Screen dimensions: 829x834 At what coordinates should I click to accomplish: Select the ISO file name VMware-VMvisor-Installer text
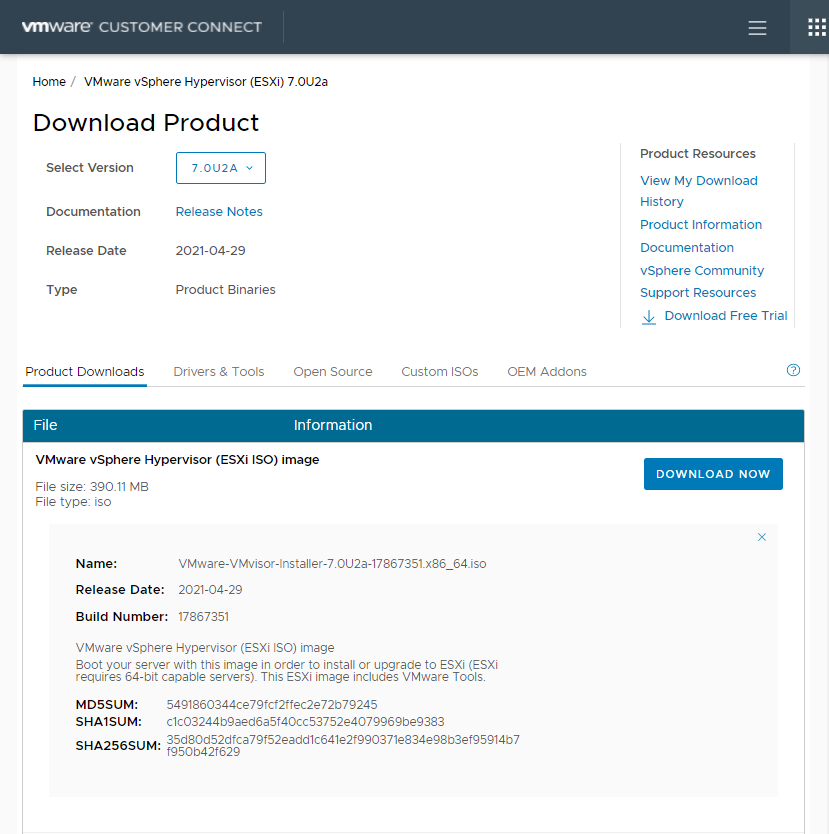click(332, 564)
